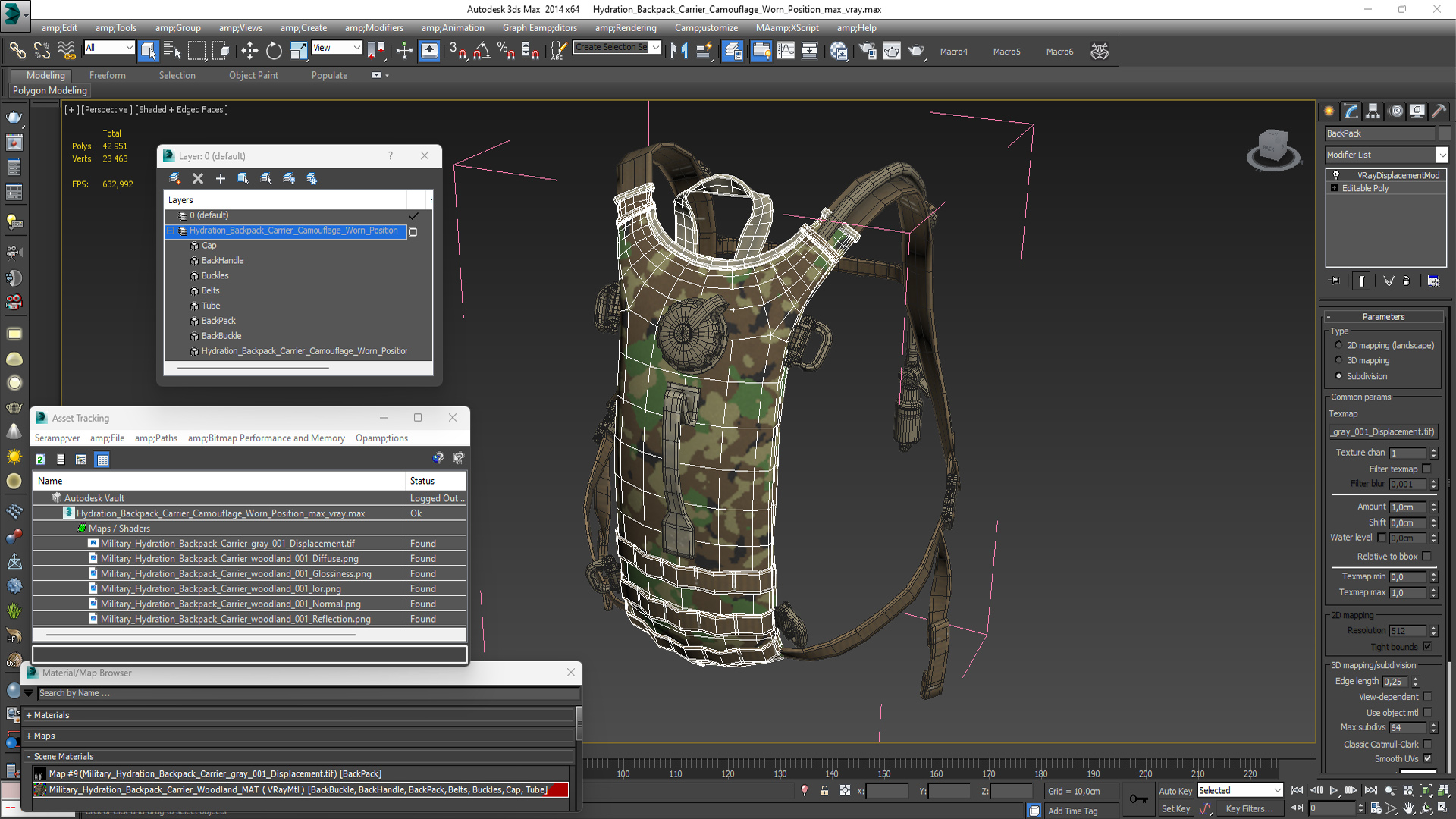Open the Modifier List dropdown
This screenshot has width=1456, height=819.
(x=1442, y=155)
